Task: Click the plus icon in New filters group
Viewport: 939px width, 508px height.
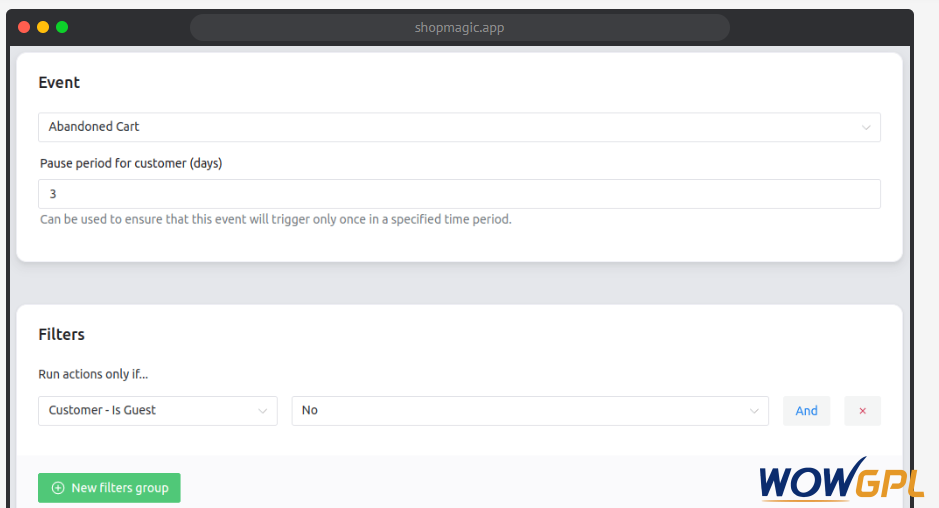Action: coord(58,488)
